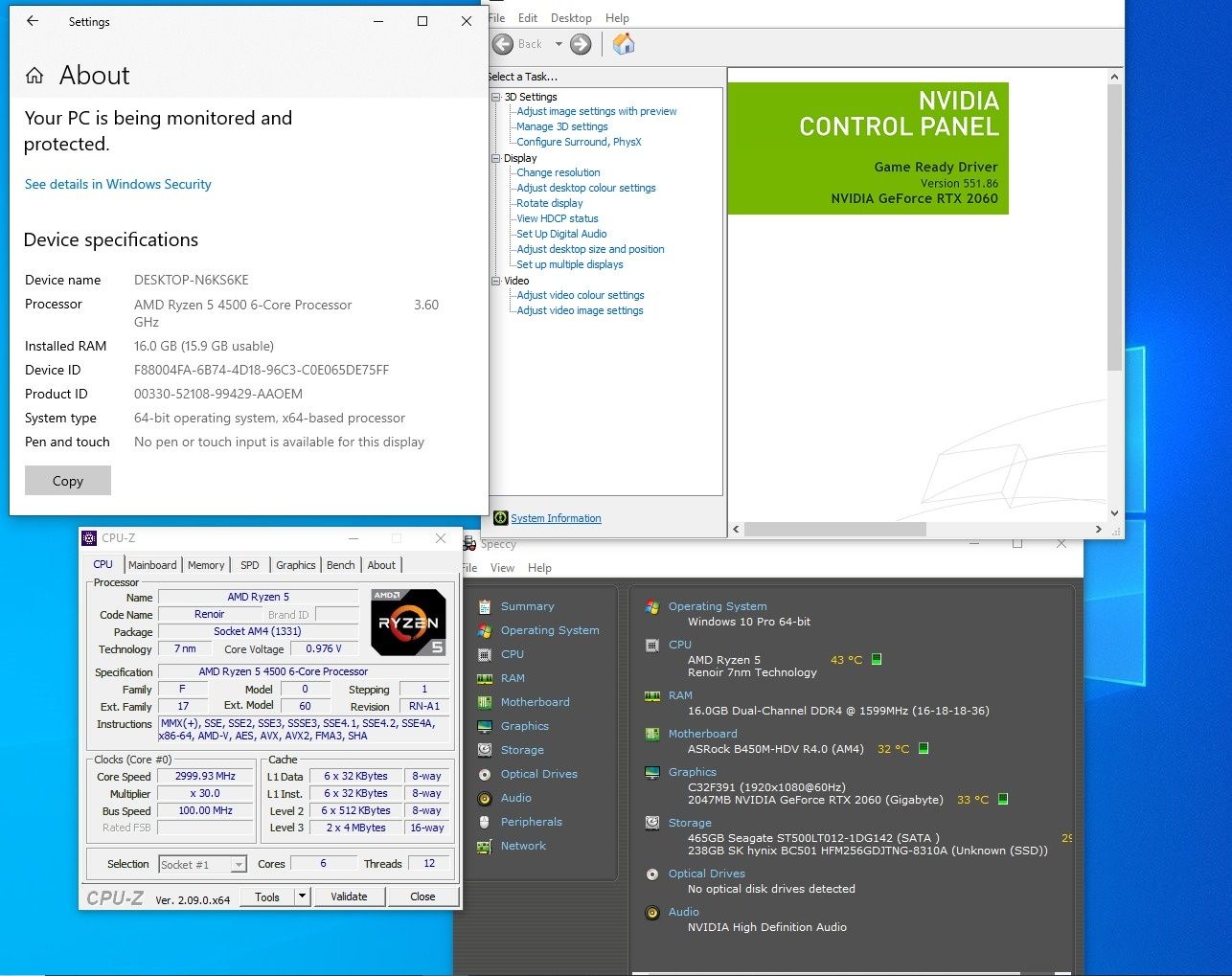Select Change resolution in NVIDIA tree

559,172
